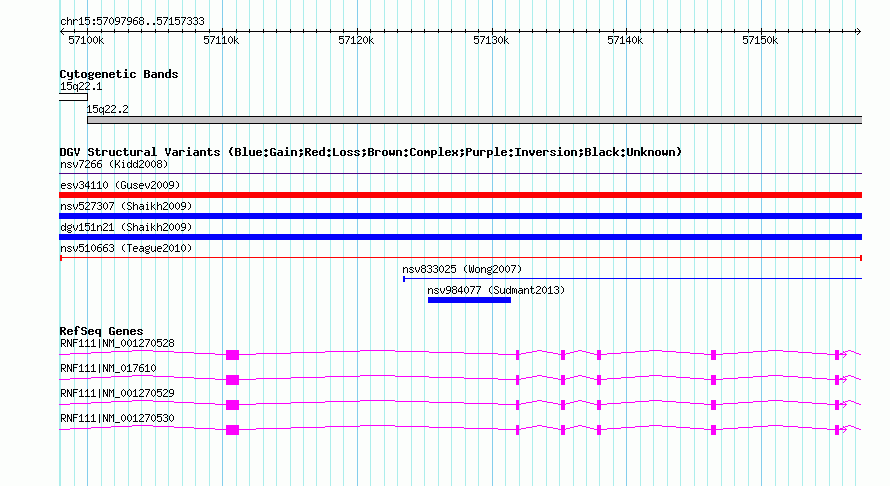Screen dimensions: 890x486
Task: Select the 15q22.2 band label
Action: (107, 109)
